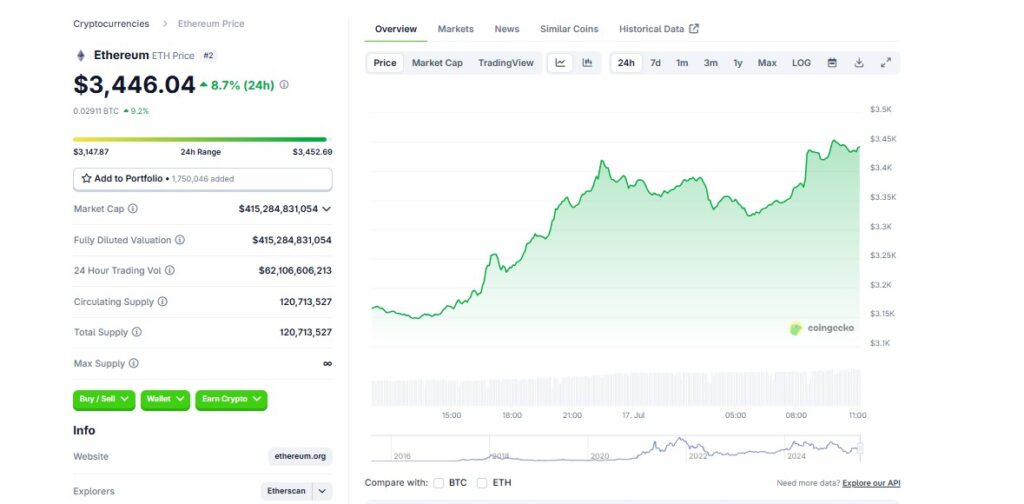1024x504 pixels.
Task: Click the external link icon beside Historical Data
Action: click(x=694, y=28)
